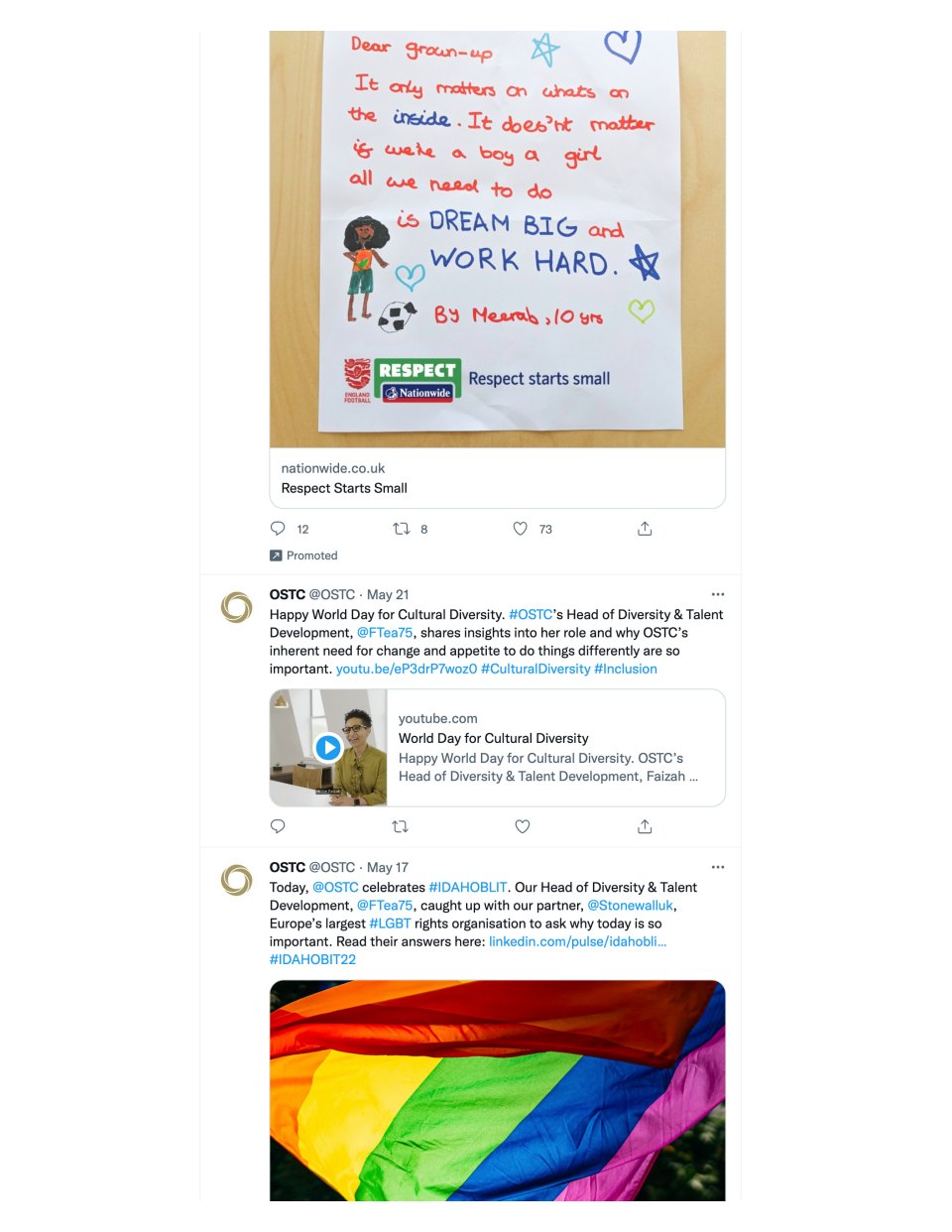Retweet the promoted Respect Starts Small tweet
This screenshot has width=952, height=1232.
point(402,529)
